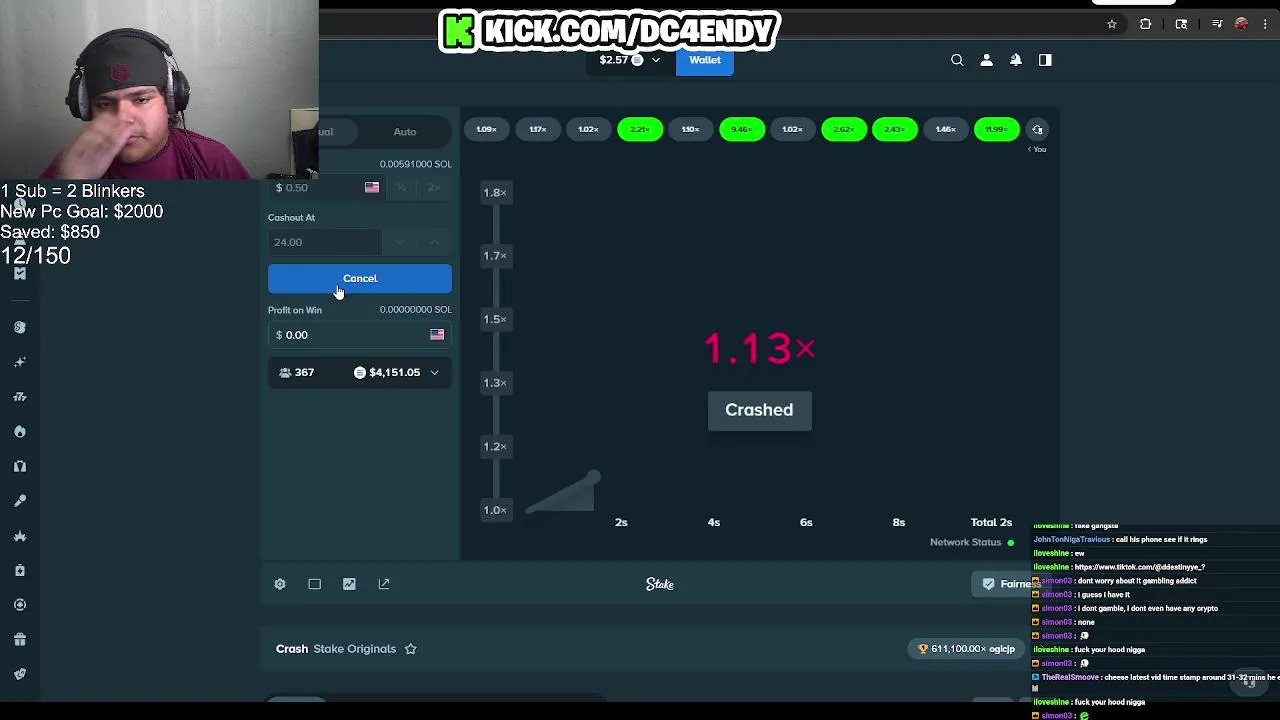
Task: Click TheRealSmoove username in chat
Action: pyautogui.click(x=1070, y=677)
